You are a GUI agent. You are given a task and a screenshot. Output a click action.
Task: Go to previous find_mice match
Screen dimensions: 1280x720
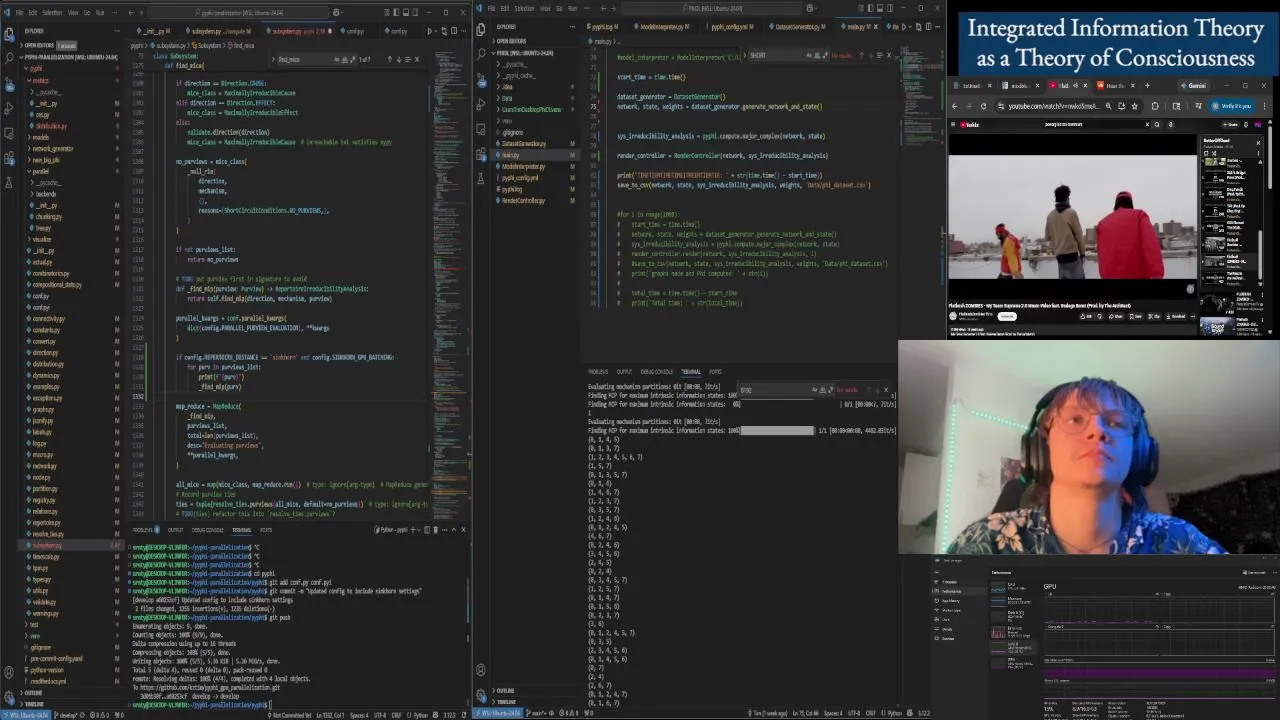click(x=390, y=60)
